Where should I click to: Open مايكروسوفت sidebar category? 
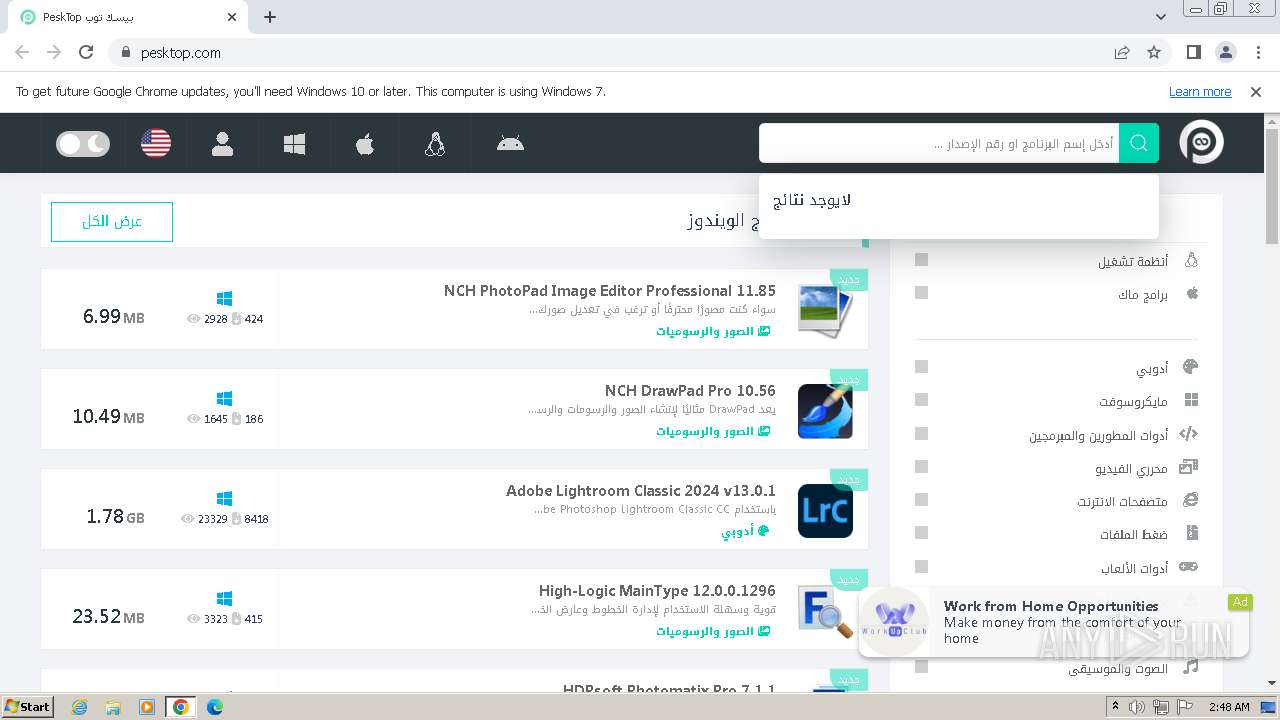click(x=1133, y=402)
